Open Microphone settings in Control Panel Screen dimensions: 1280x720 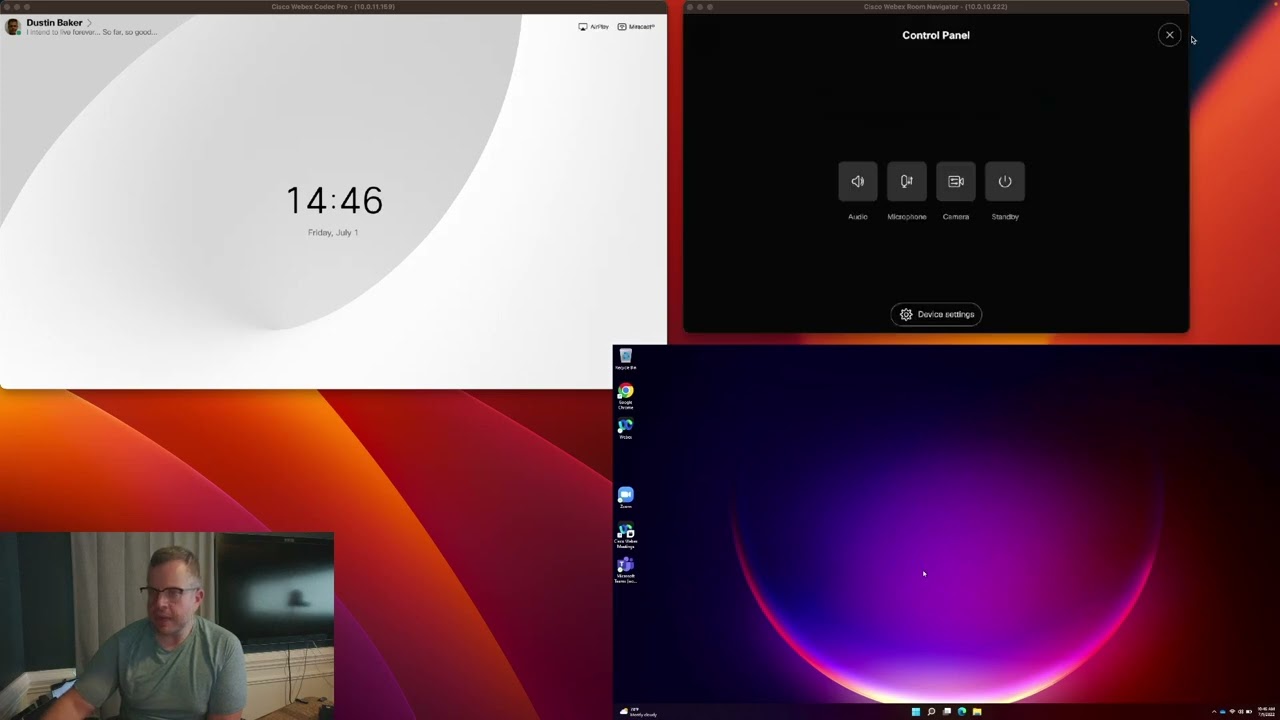[x=906, y=181]
